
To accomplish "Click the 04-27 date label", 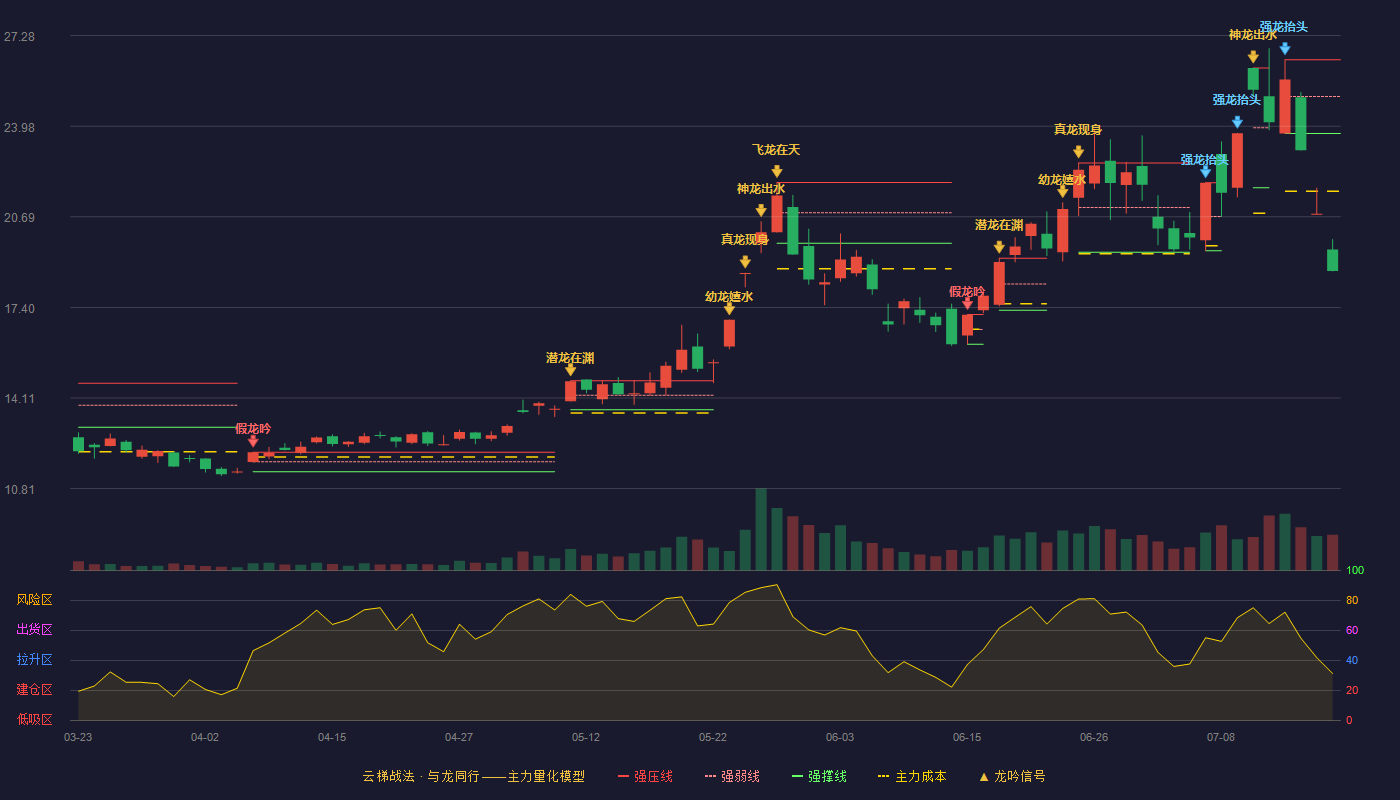I will click(x=459, y=737).
